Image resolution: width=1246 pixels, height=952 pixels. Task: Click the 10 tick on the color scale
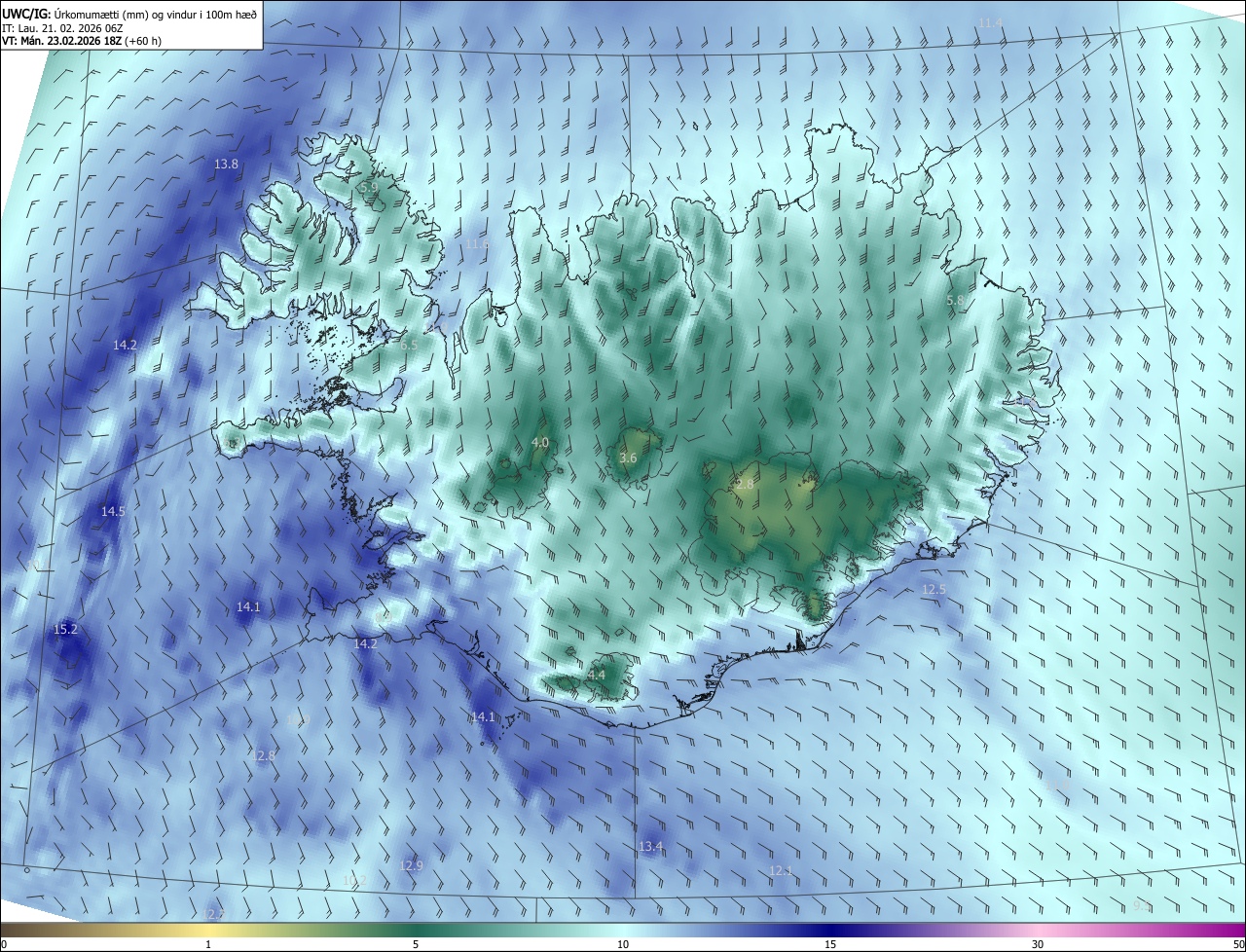pyautogui.click(x=623, y=944)
